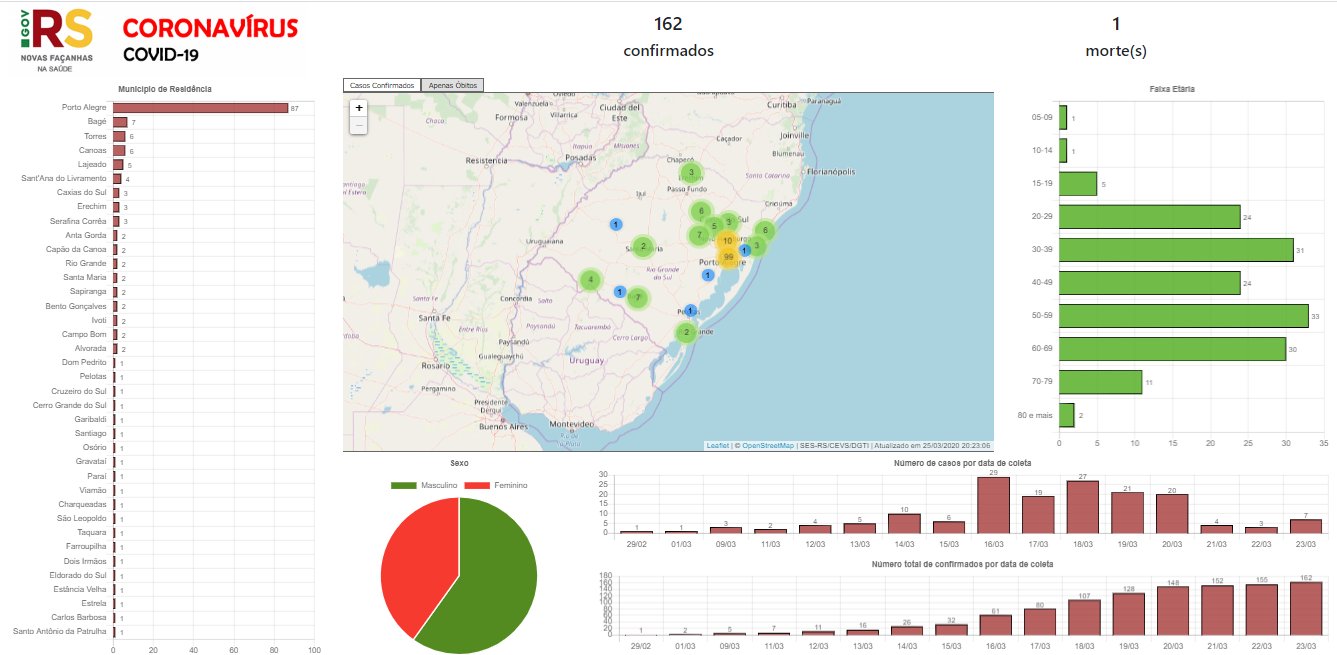The image size is (1337, 655).
Task: Switch to Apenas Óbitos map tab
Action: (453, 85)
